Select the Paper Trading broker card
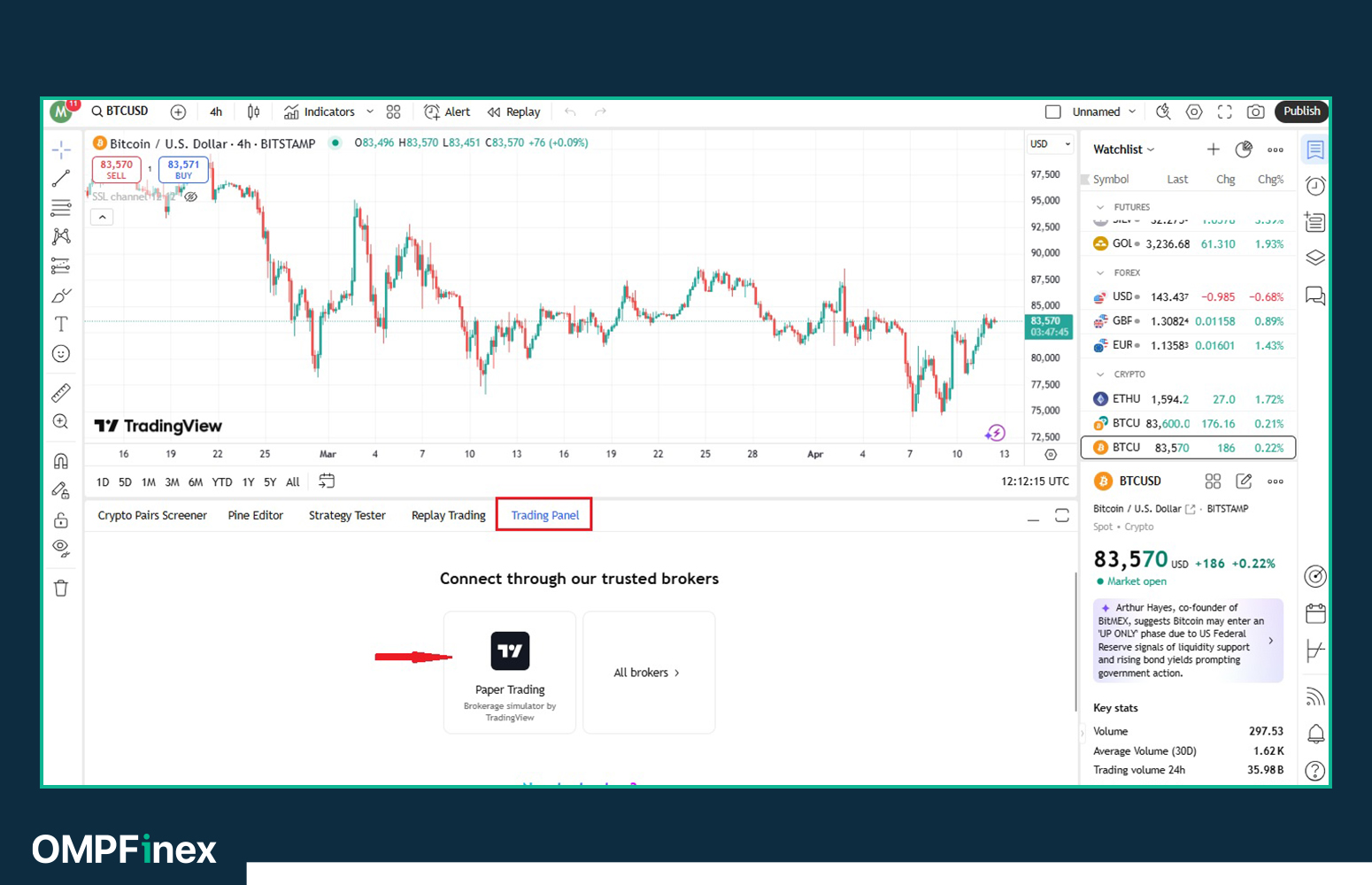 click(x=510, y=673)
